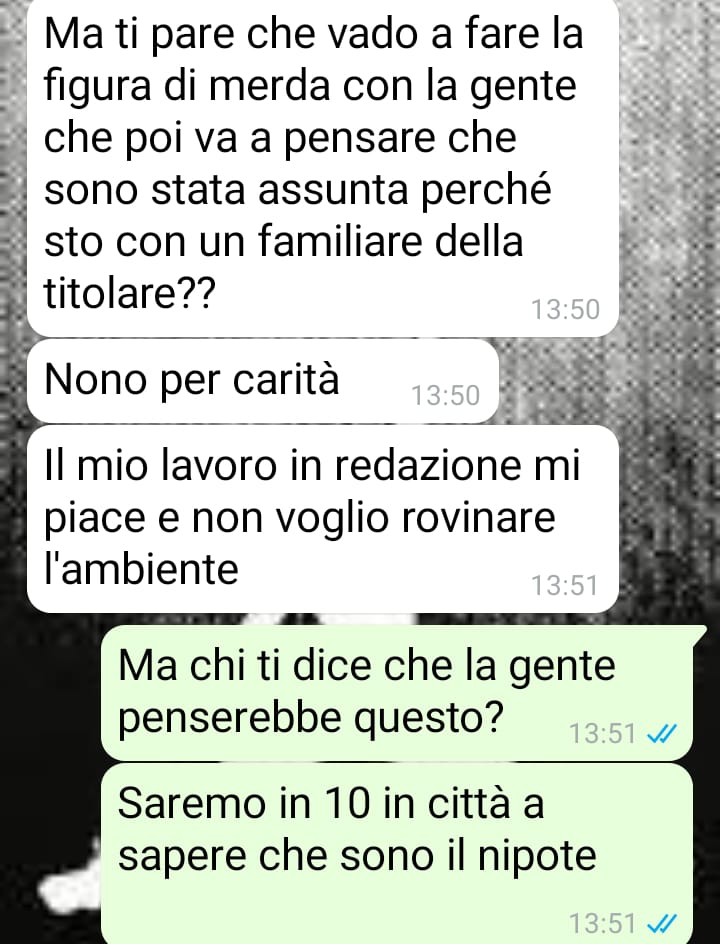Tap the chat wallpaper right of 'Nono per carità'
Viewport: 720px width, 944px height.
coord(608,381)
